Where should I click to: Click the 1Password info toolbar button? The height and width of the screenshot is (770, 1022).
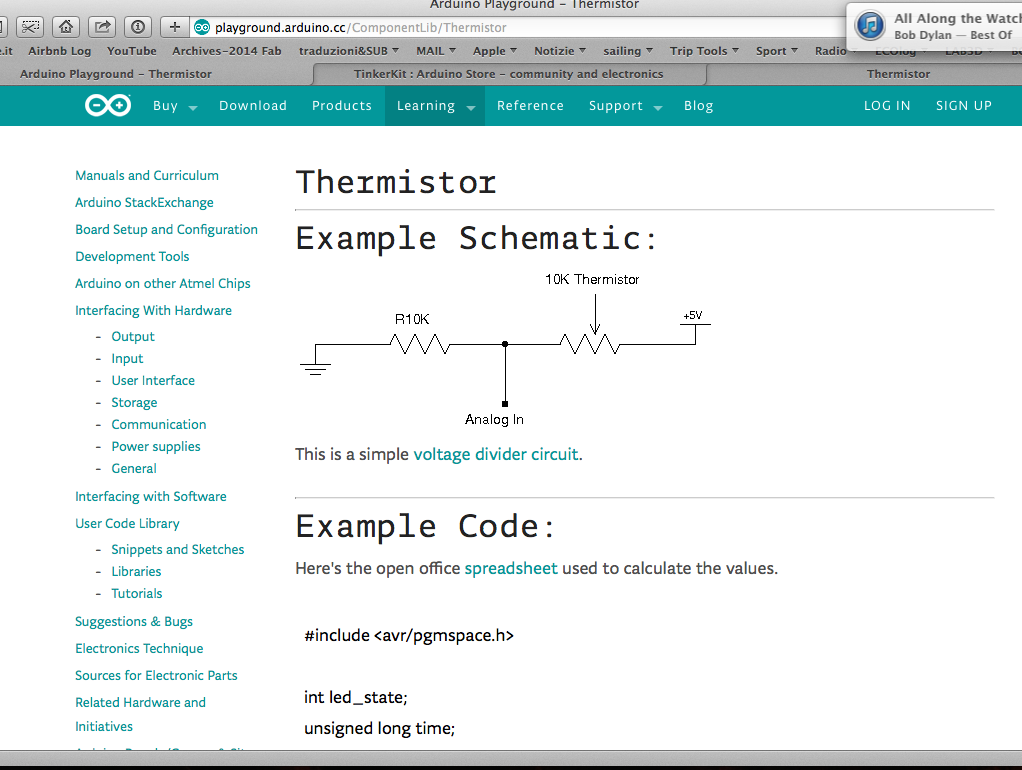tap(138, 27)
